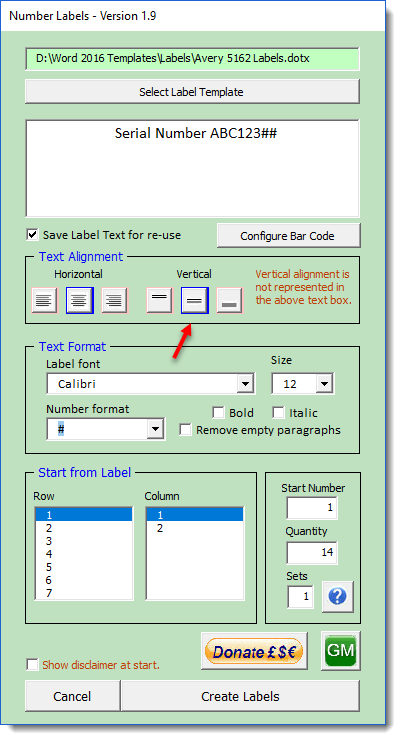Image resolution: width=401 pixels, height=740 pixels.
Task: Open the Number format dropdown
Action: pyautogui.click(x=155, y=429)
